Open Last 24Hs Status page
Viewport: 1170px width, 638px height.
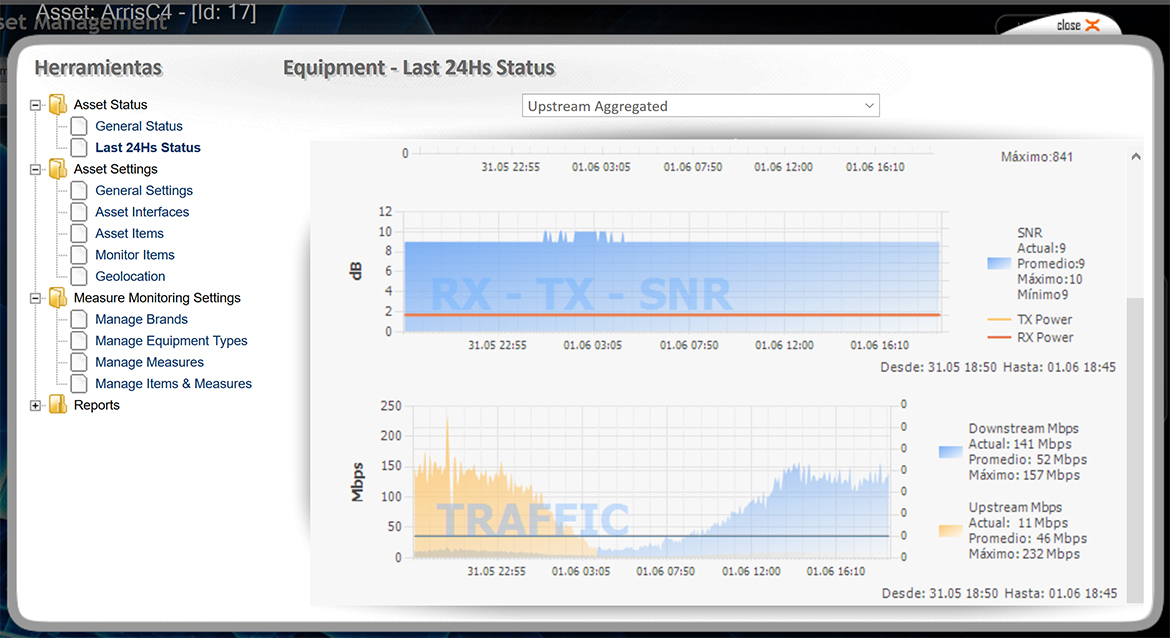(148, 148)
